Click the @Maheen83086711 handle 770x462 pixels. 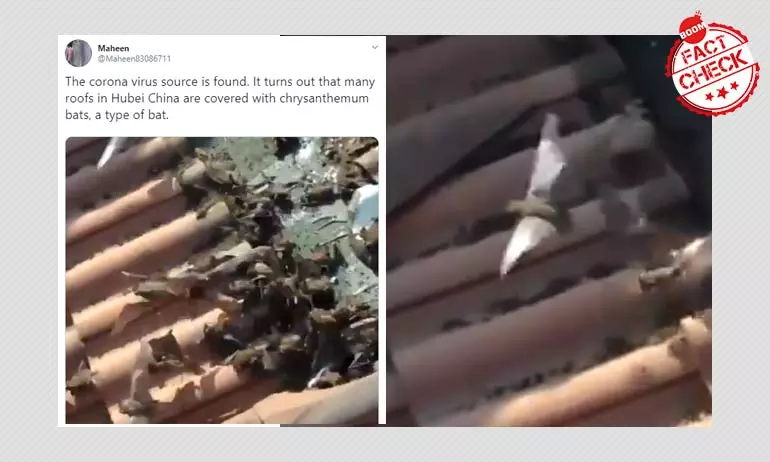134,58
